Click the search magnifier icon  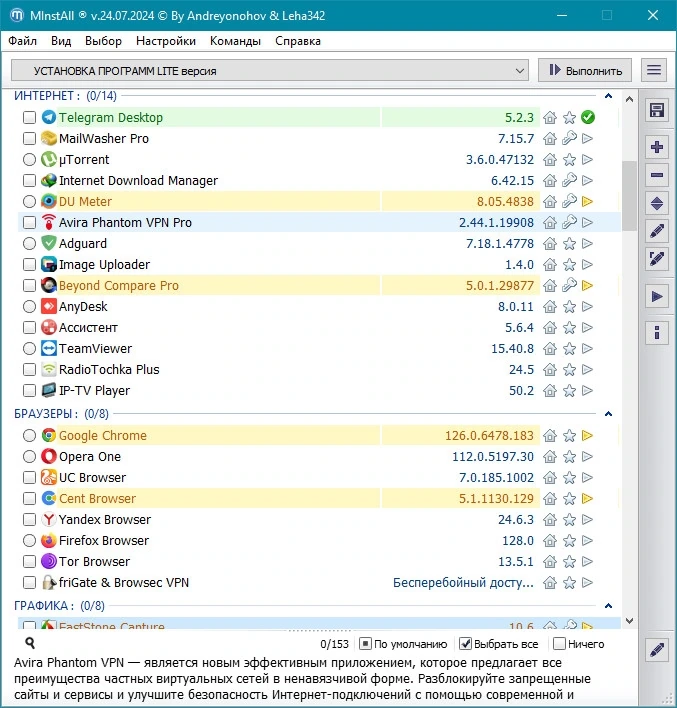click(30, 643)
